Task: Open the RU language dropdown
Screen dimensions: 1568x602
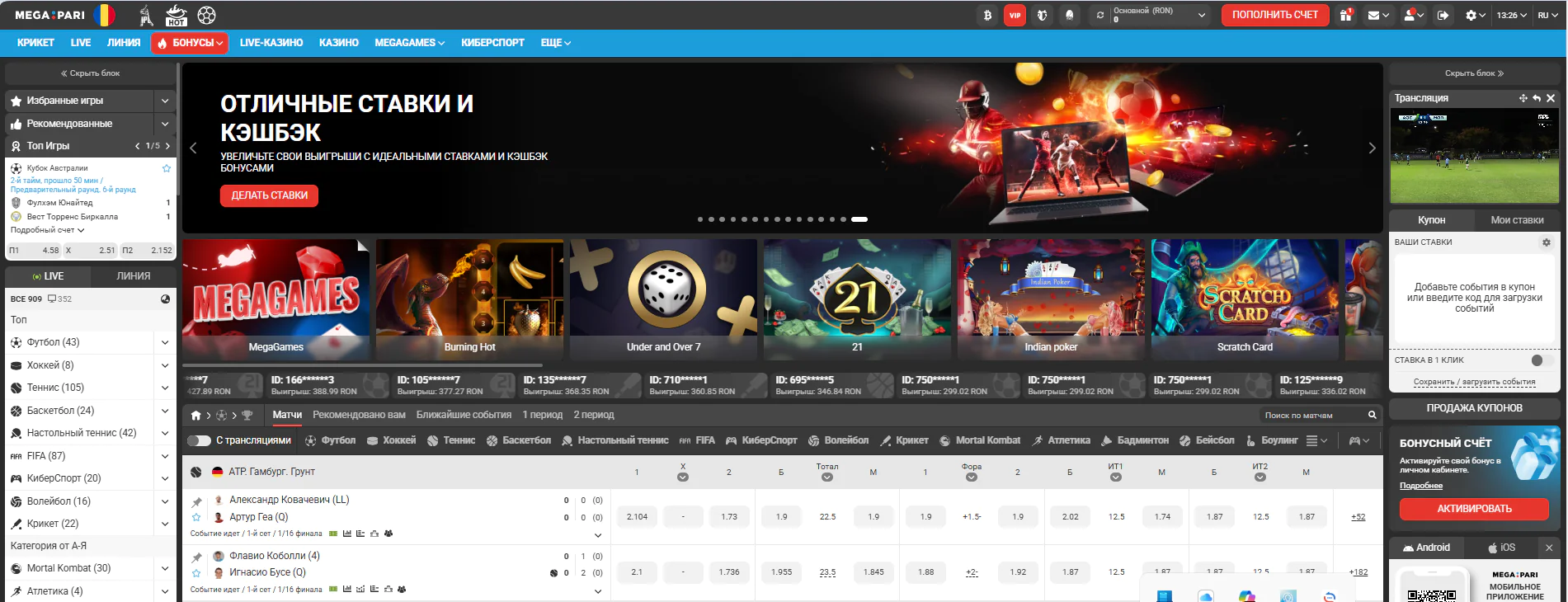Action: click(1548, 15)
